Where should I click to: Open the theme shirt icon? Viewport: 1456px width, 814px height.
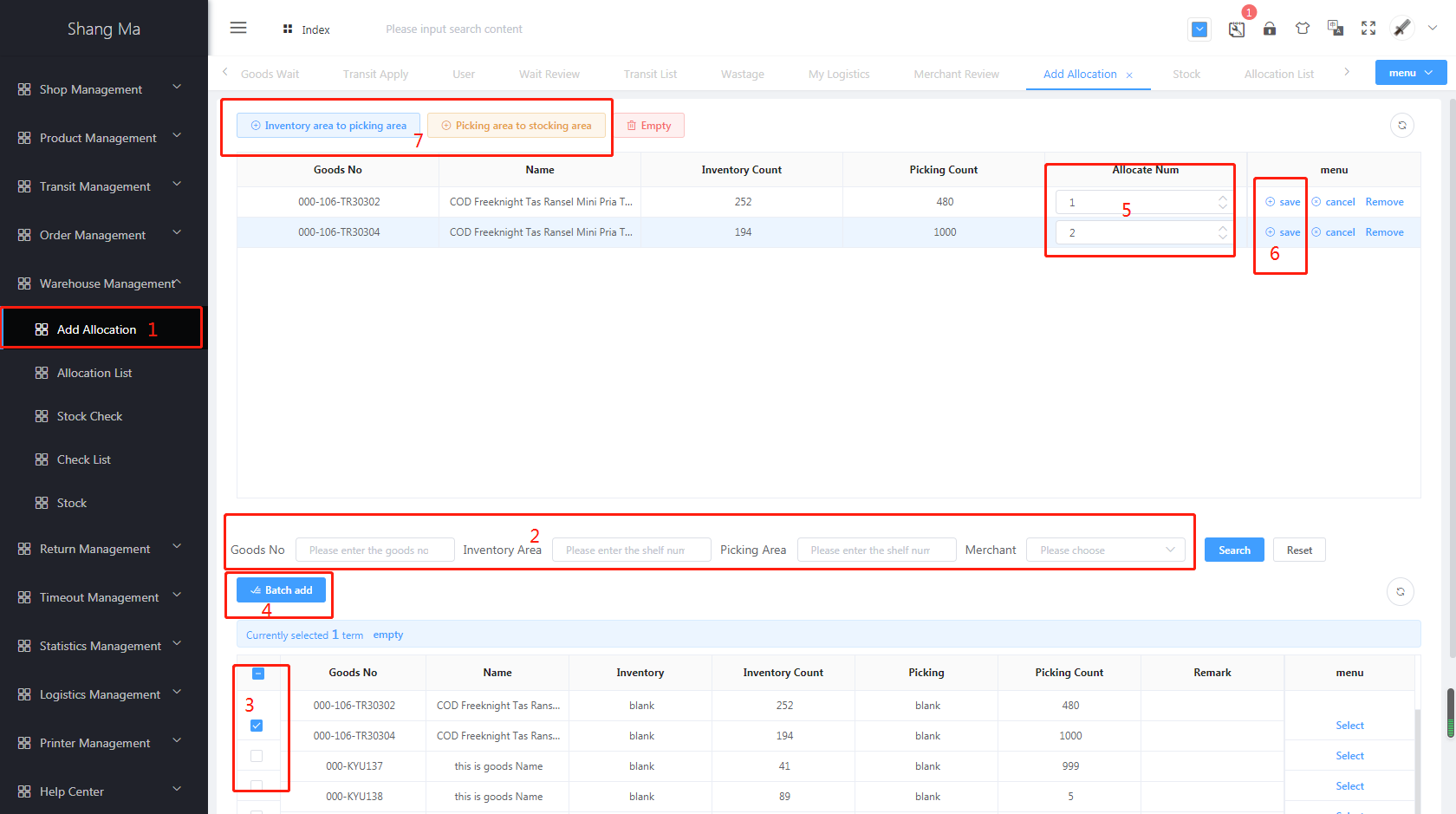pos(1303,29)
